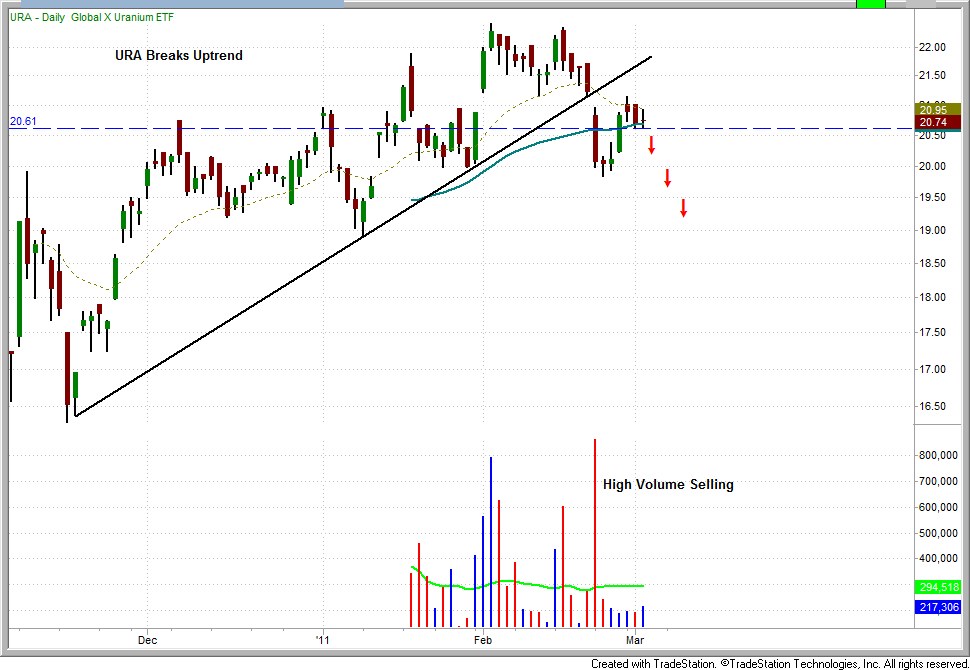Click the 17.00 price axis label
Viewport: 970px width, 670px height.
pyautogui.click(x=932, y=369)
